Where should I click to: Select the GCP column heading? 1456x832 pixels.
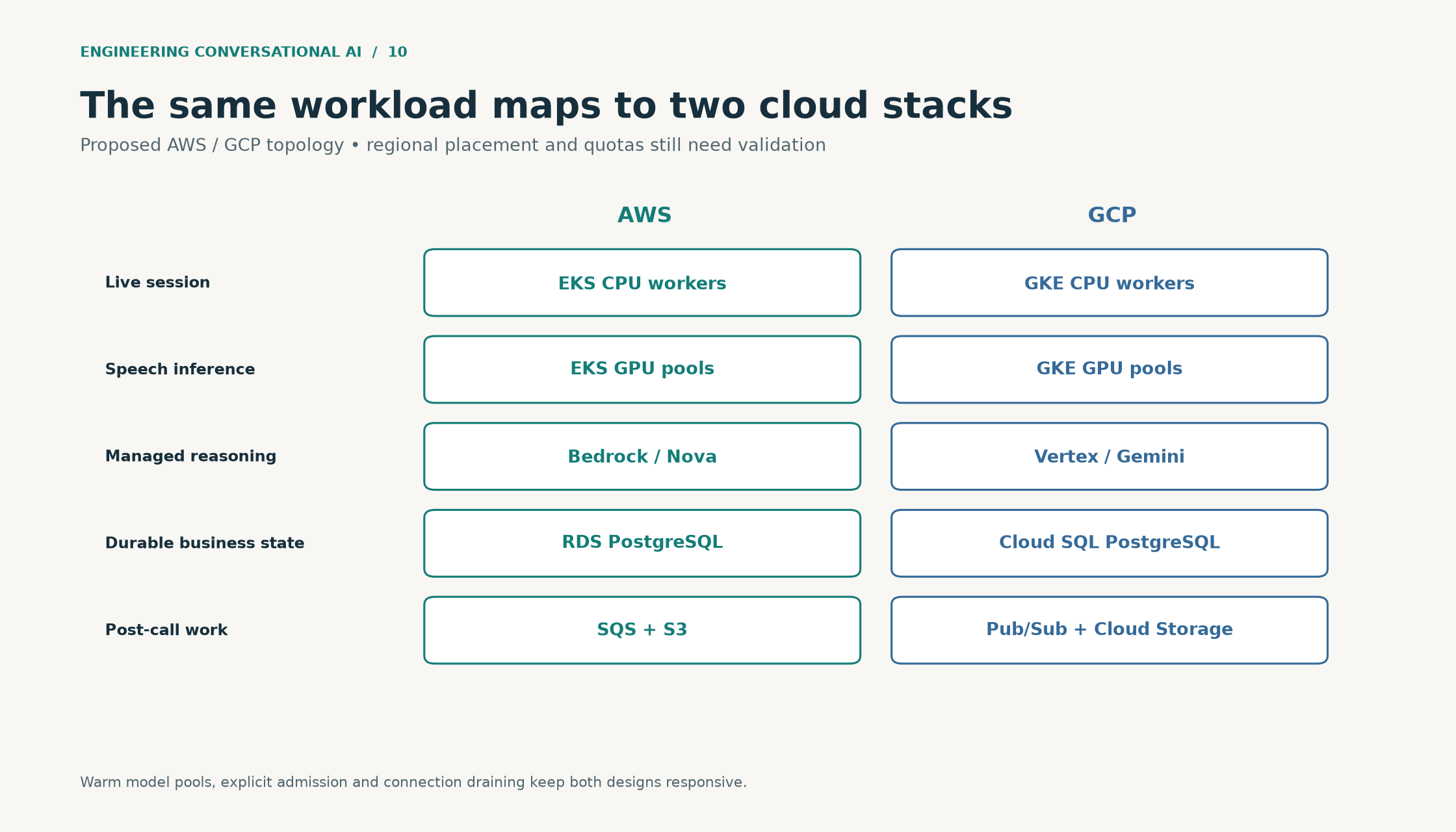(1112, 215)
